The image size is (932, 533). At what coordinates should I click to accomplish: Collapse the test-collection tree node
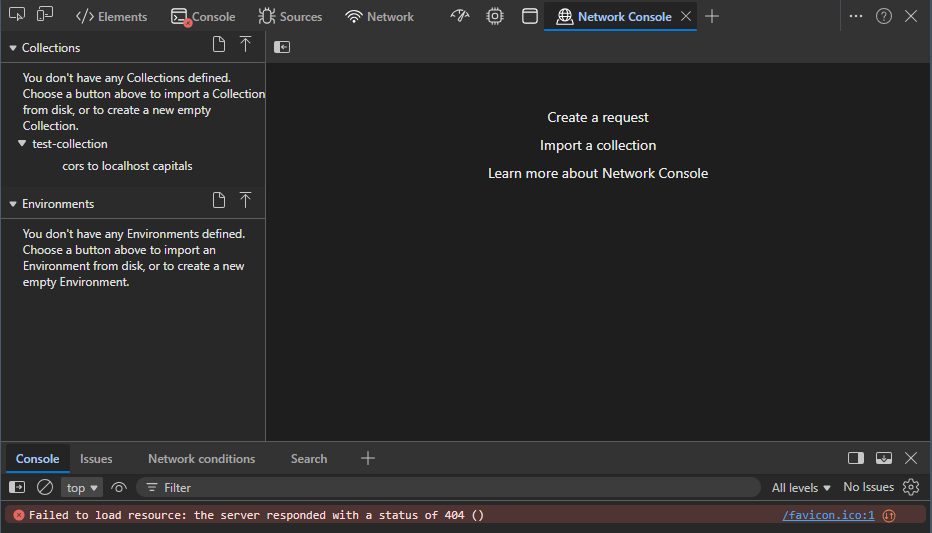click(x=22, y=143)
